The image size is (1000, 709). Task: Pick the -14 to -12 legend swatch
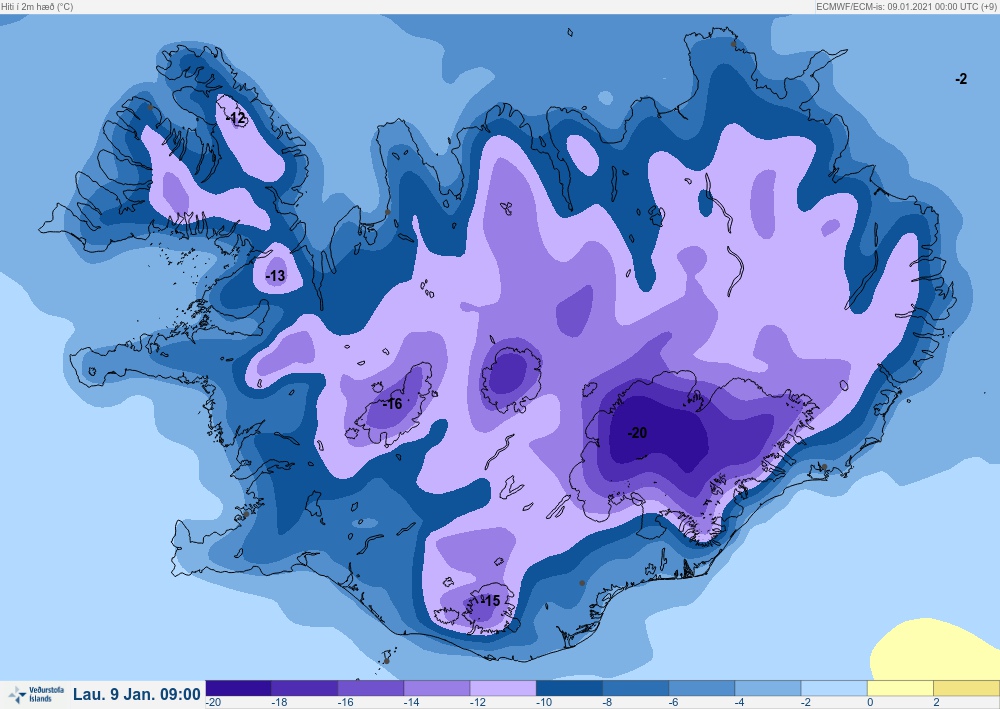pyautogui.click(x=438, y=688)
